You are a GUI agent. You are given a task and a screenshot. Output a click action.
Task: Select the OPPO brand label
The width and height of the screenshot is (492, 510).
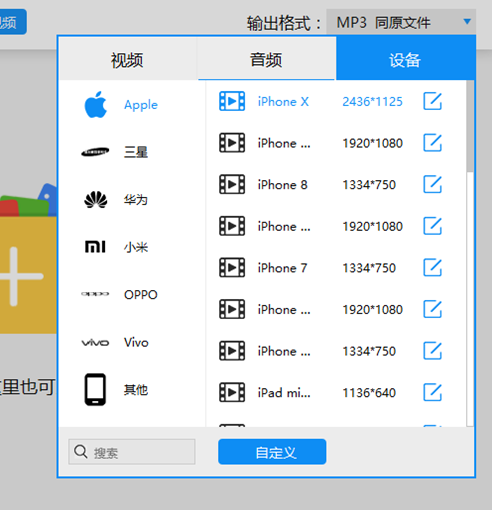[x=141, y=295]
